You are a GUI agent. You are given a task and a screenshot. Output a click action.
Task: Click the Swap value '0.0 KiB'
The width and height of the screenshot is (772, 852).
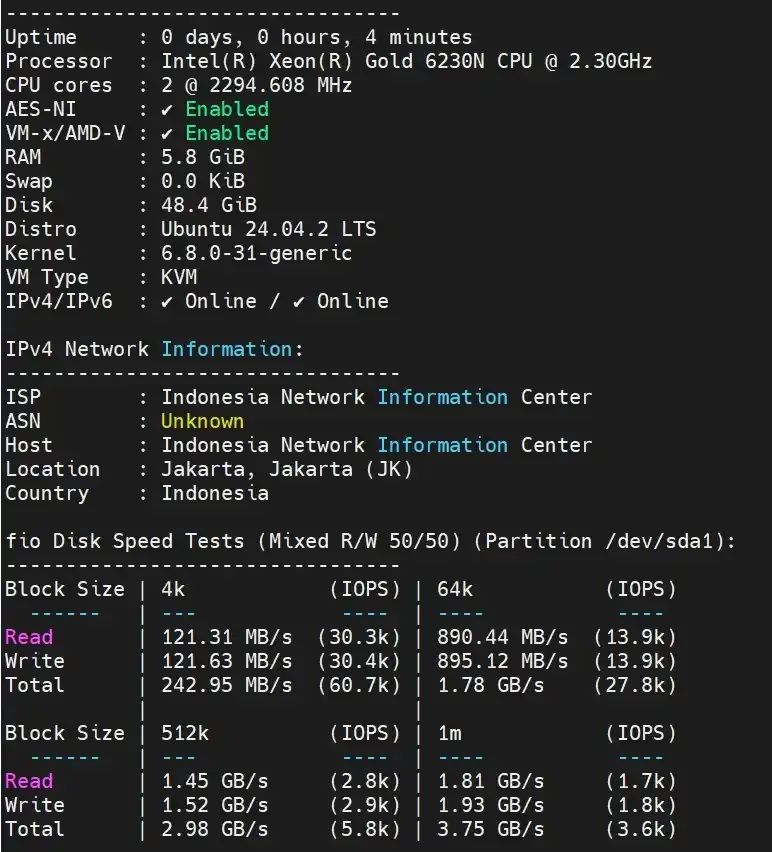point(203,181)
